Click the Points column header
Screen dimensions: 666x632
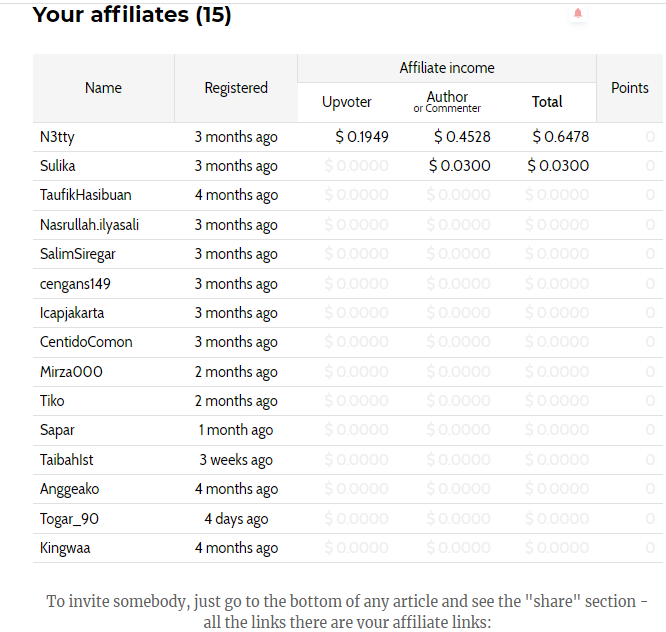tap(629, 88)
